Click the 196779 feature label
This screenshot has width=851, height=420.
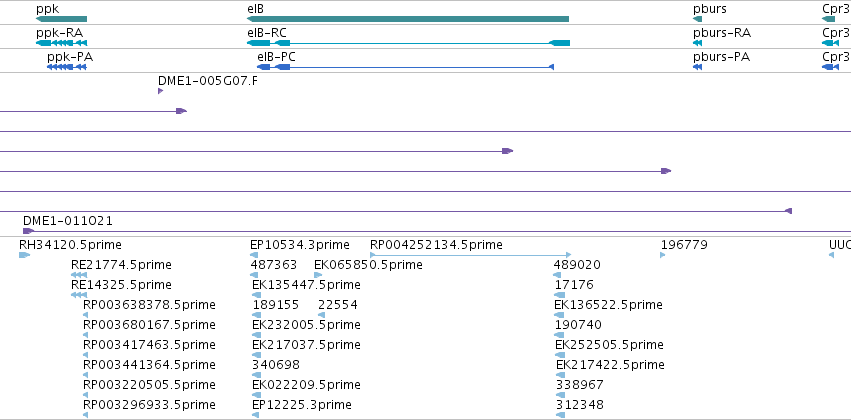tap(684, 245)
